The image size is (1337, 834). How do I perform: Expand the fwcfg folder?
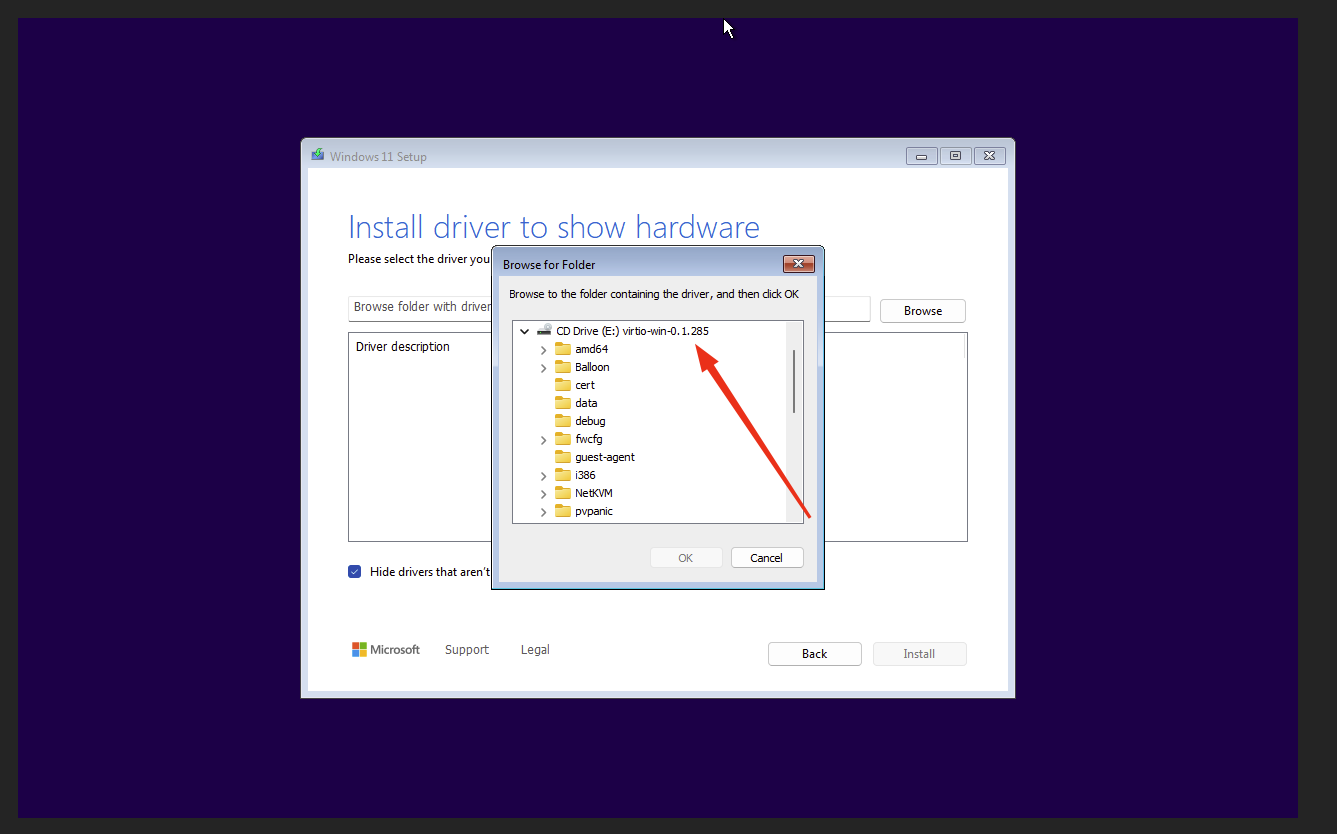543,438
